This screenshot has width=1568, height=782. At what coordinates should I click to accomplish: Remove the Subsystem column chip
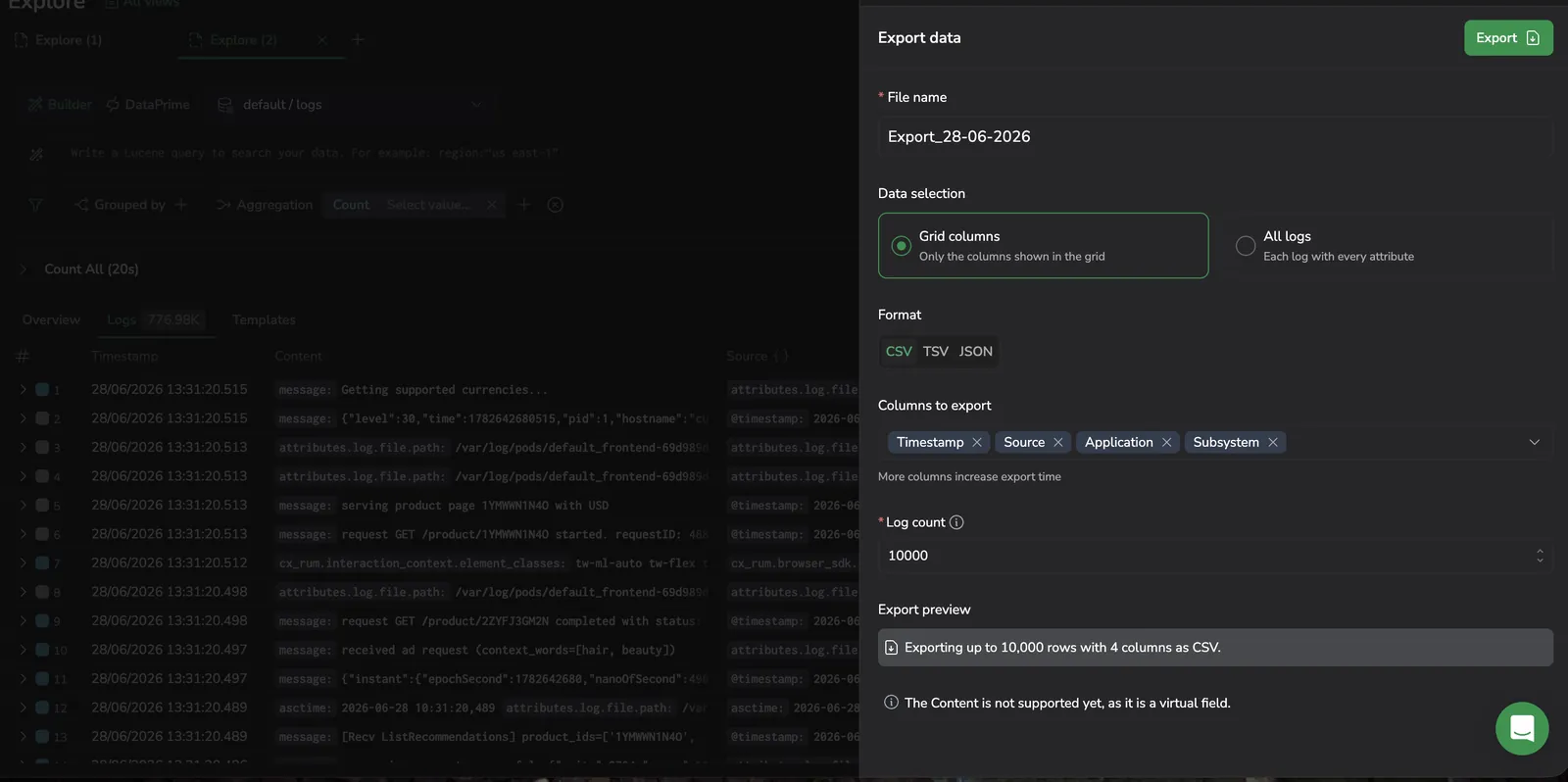click(1273, 442)
